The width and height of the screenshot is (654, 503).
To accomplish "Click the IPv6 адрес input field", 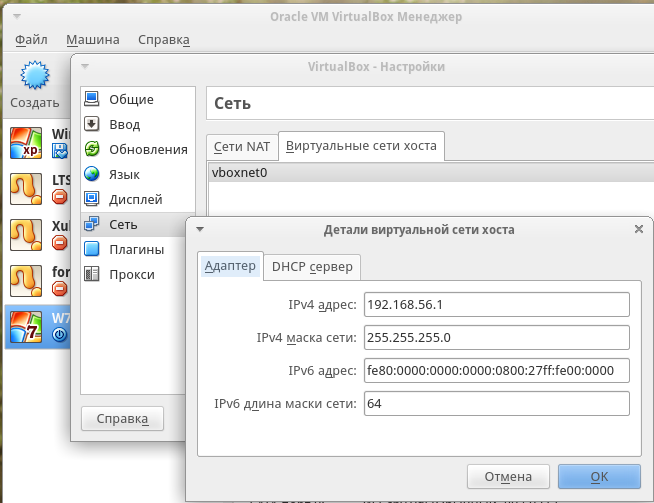I will click(497, 370).
